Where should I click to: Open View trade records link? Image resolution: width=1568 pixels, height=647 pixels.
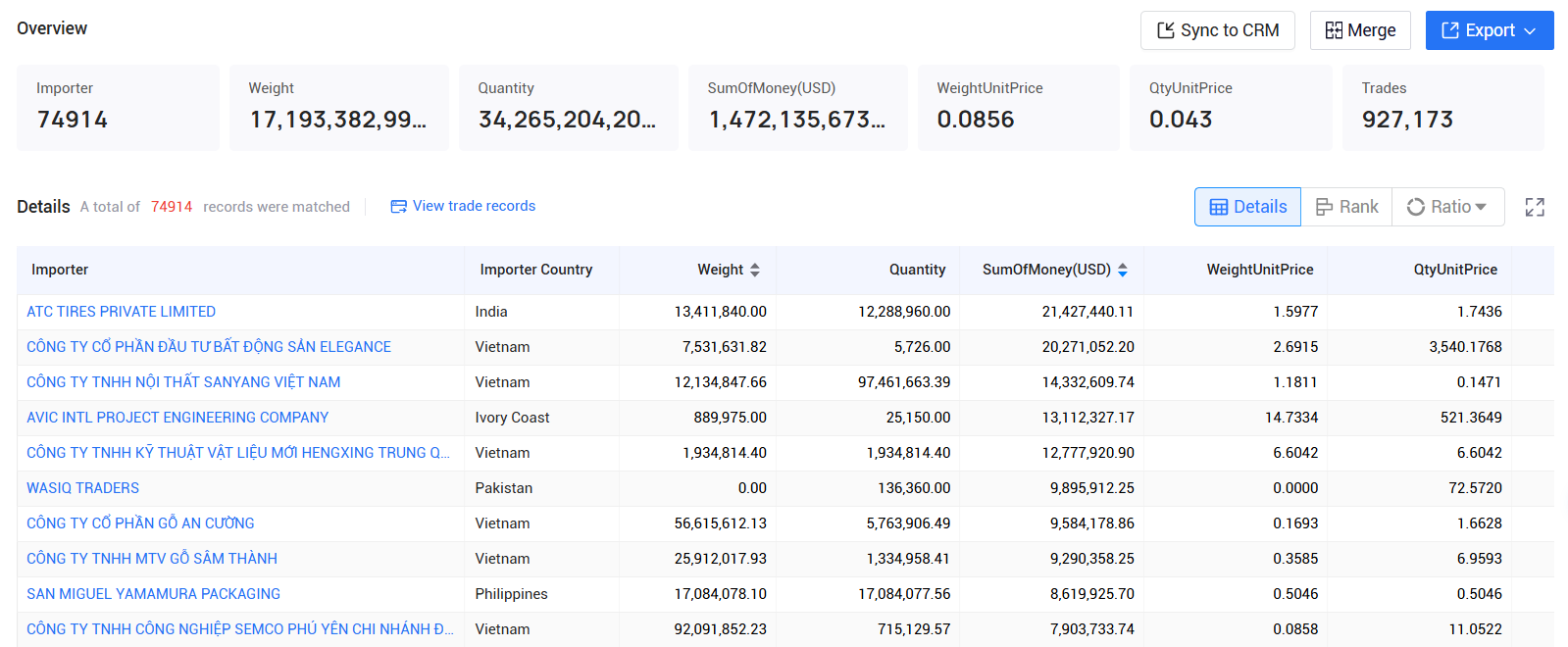tap(474, 206)
